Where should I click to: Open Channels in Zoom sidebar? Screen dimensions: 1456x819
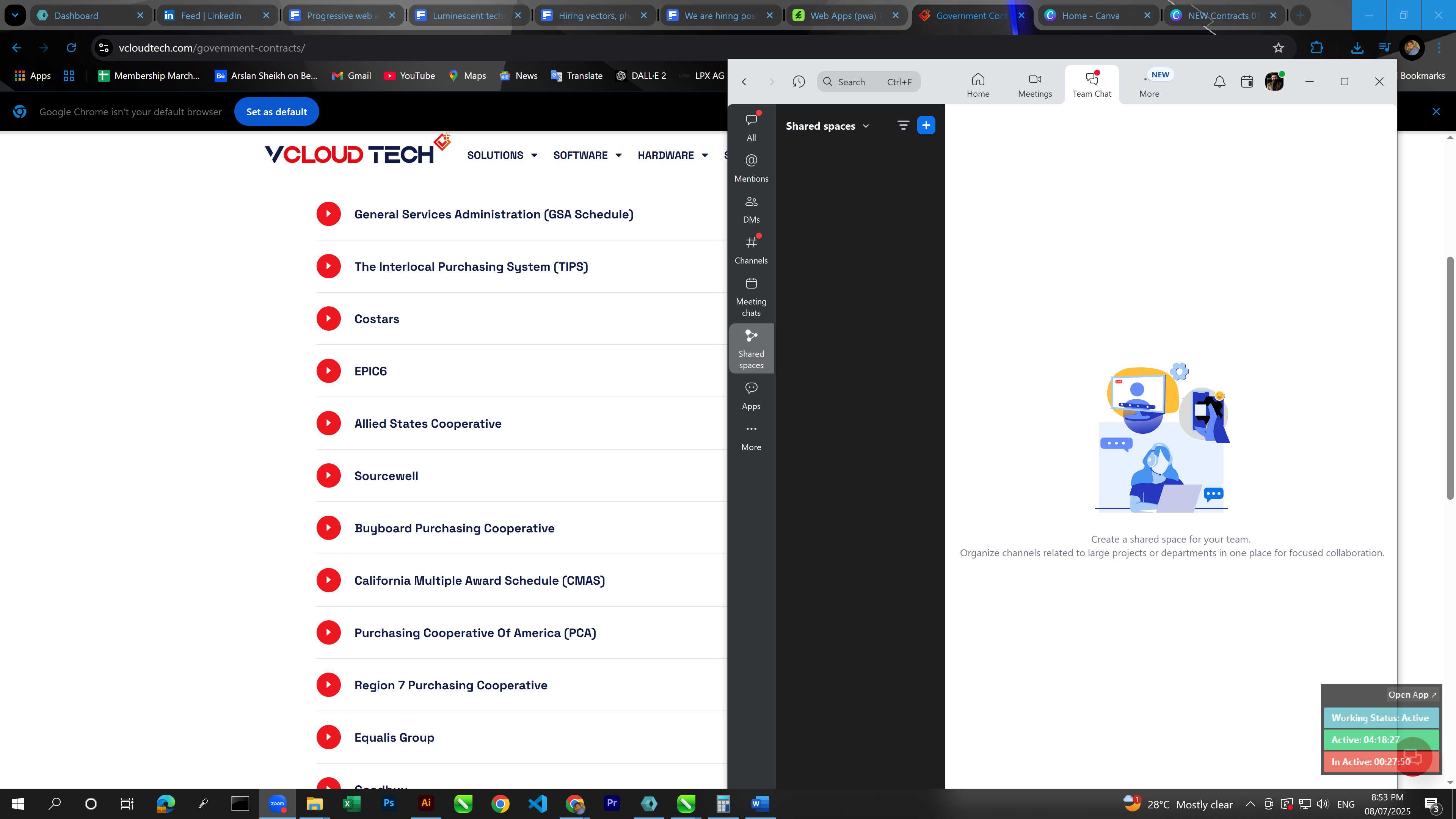(751, 250)
